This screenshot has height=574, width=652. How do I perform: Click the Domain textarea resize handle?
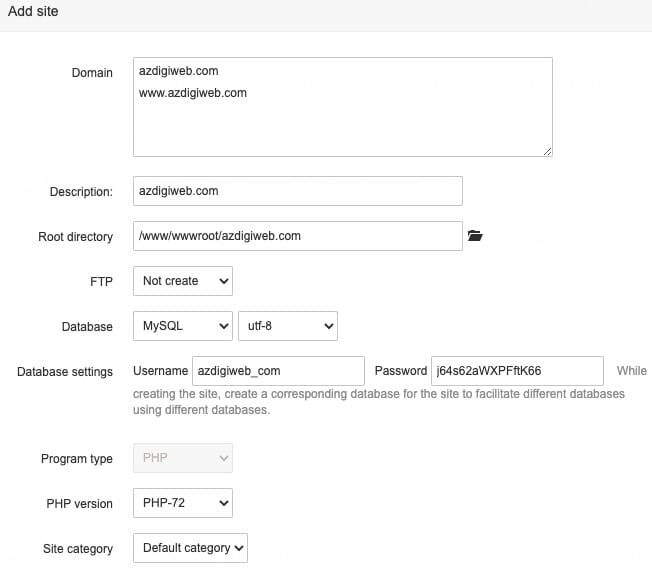pyautogui.click(x=547, y=150)
